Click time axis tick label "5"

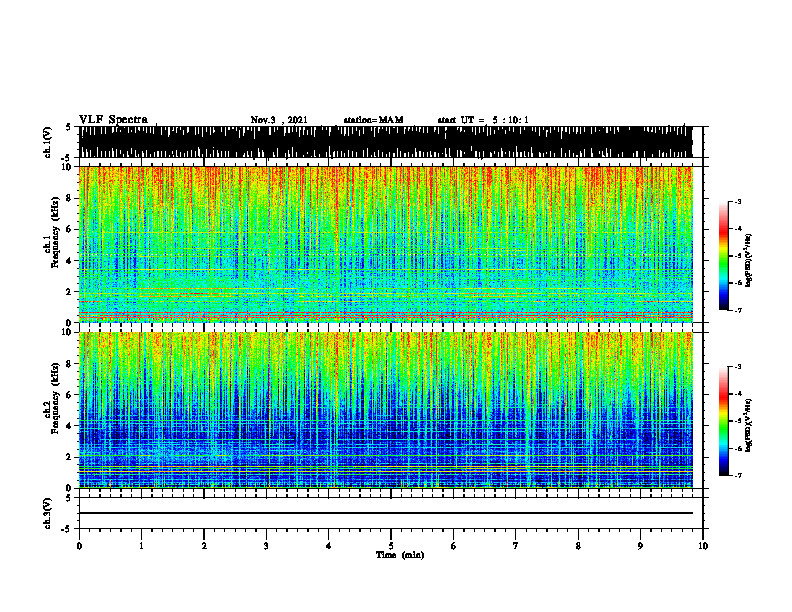391,546
